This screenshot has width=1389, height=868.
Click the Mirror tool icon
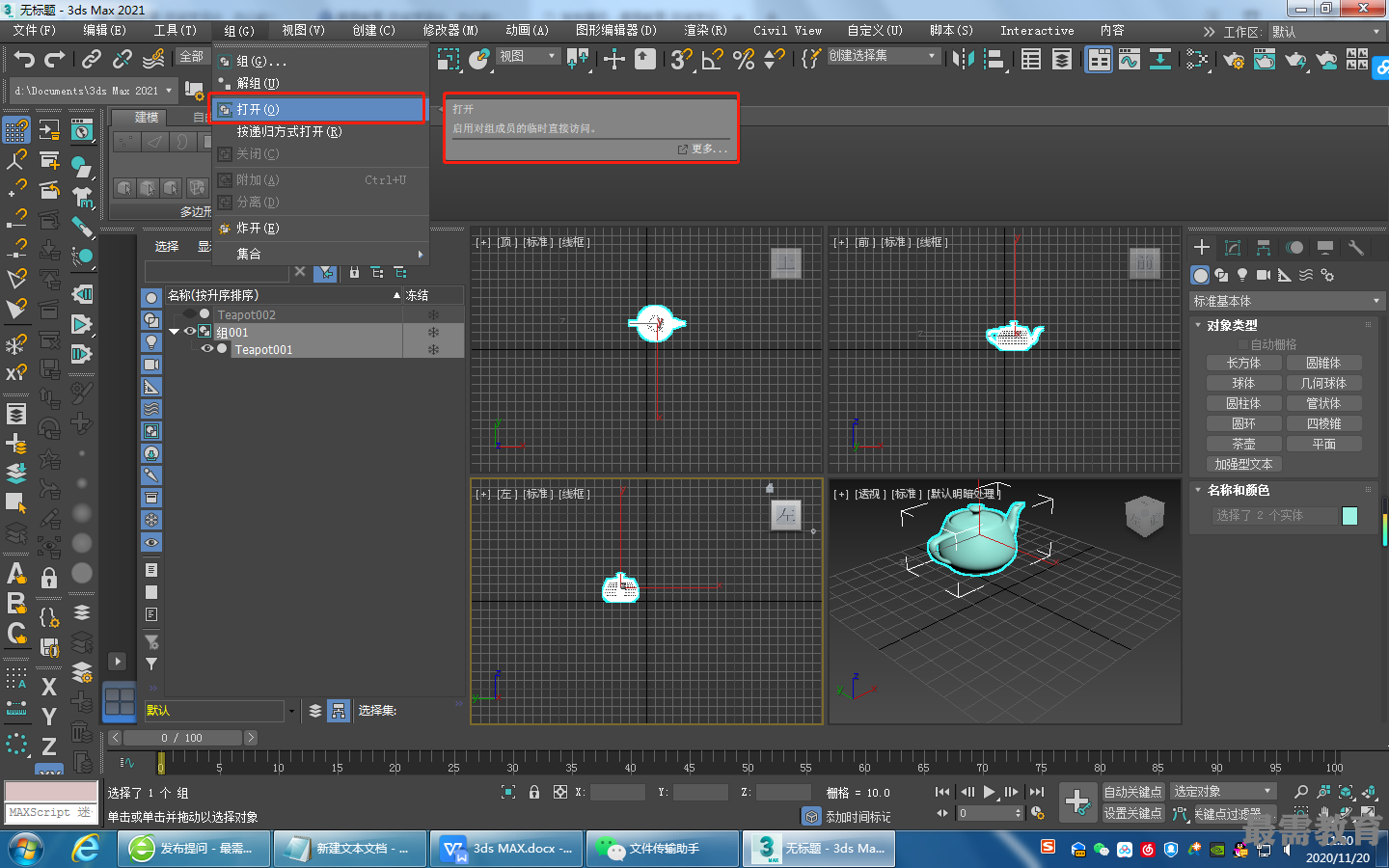[963, 59]
